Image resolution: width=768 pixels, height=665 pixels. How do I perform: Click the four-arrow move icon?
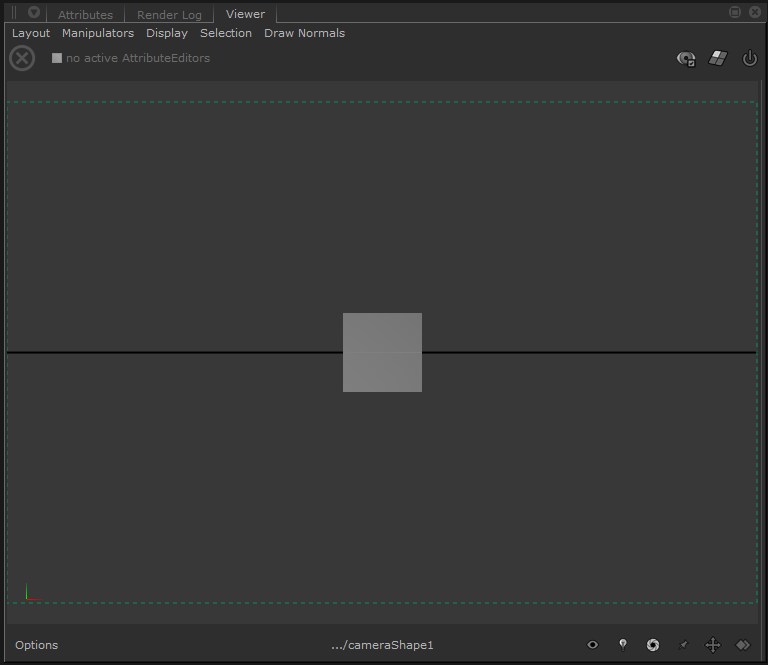point(713,645)
